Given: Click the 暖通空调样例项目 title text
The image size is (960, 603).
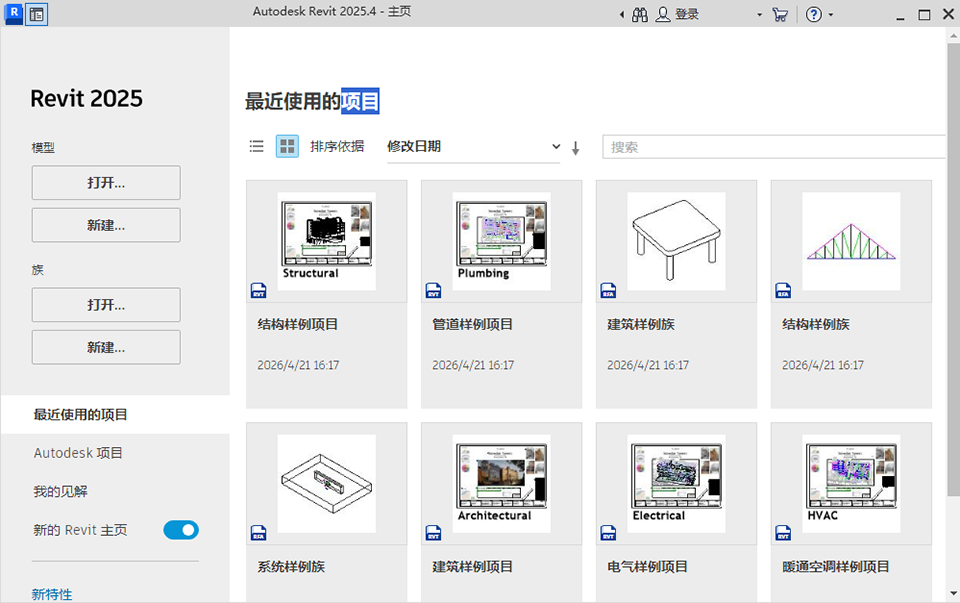Looking at the screenshot, I should click(836, 567).
